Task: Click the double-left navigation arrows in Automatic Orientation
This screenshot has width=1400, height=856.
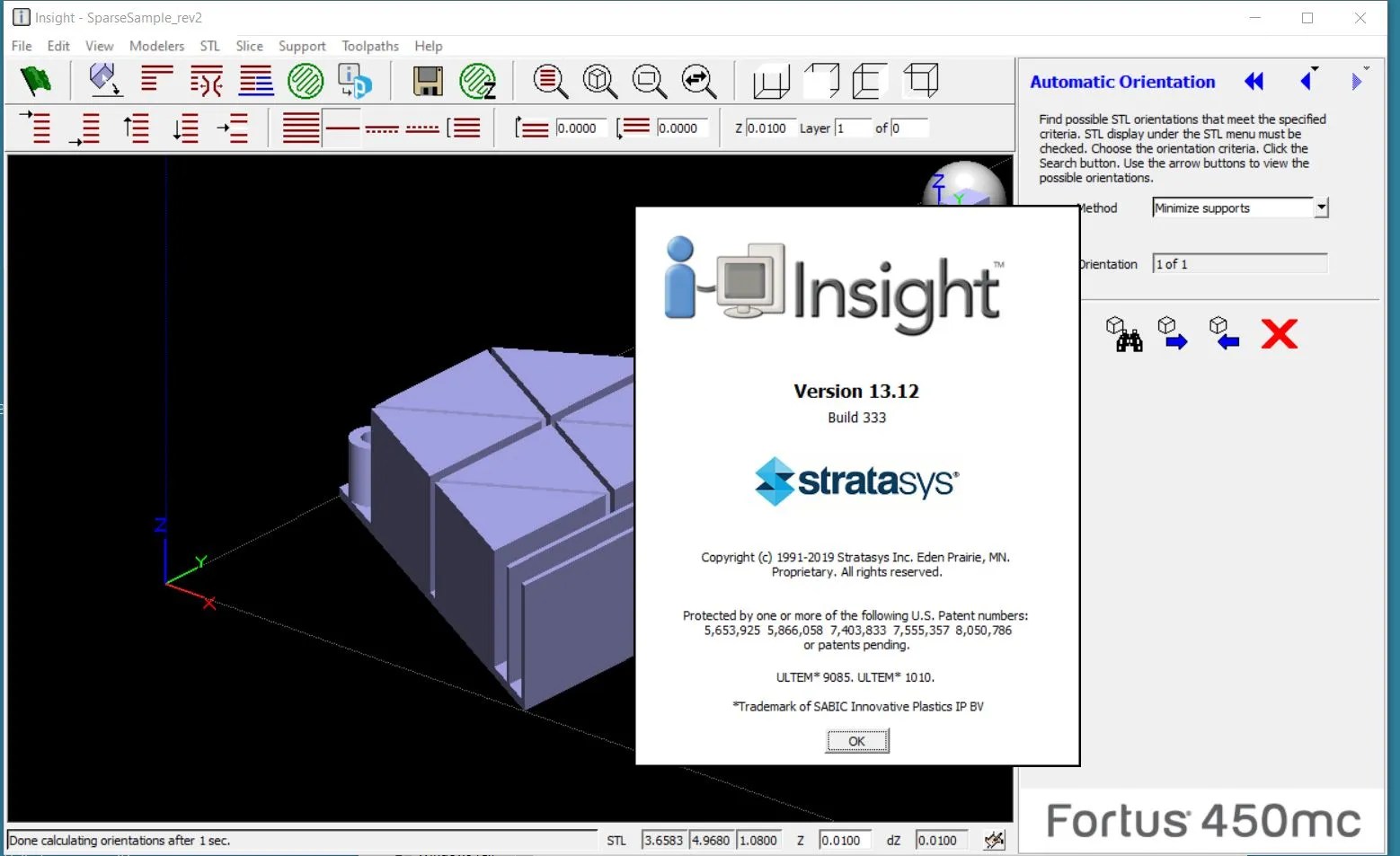Action: pos(1254,81)
